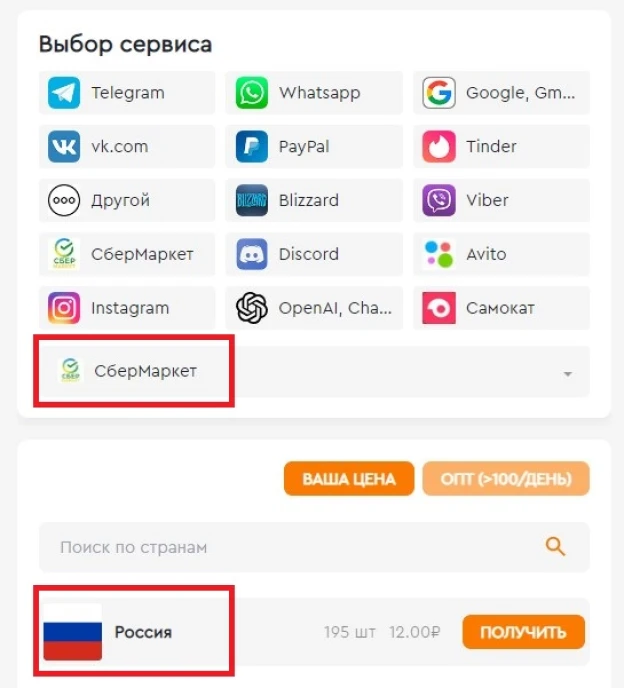Choose the PayPal service icon
The height and width of the screenshot is (688, 624).
click(x=251, y=147)
